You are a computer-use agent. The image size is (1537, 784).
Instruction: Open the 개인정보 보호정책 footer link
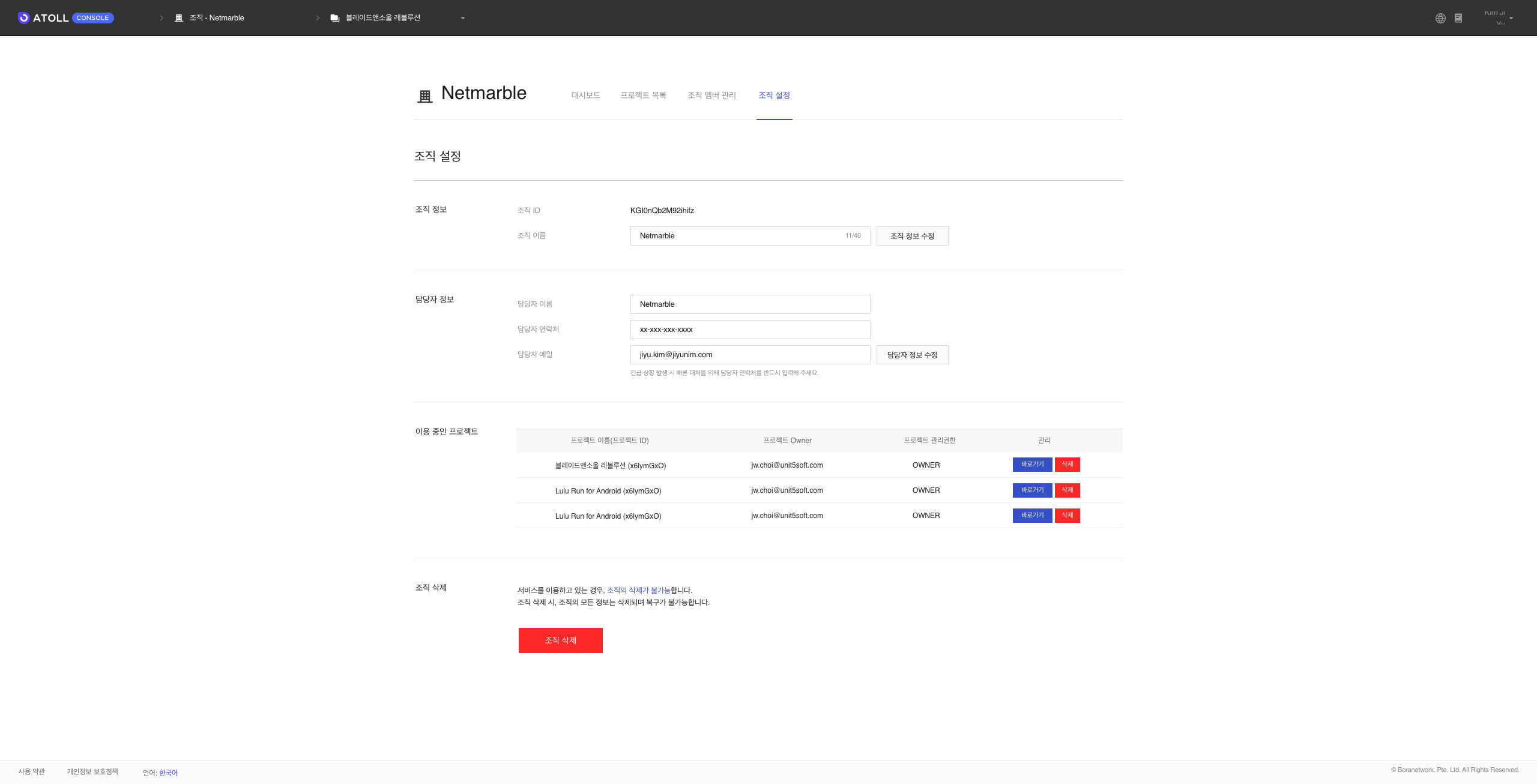click(x=92, y=772)
